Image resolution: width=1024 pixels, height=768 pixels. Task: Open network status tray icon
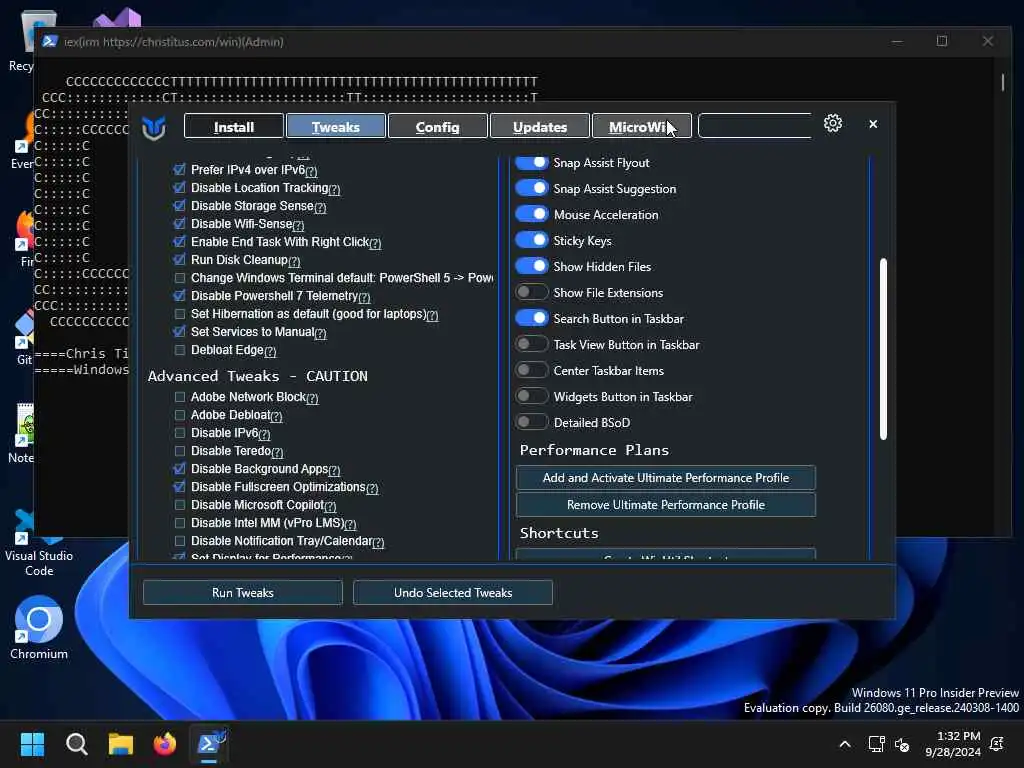tap(876, 744)
